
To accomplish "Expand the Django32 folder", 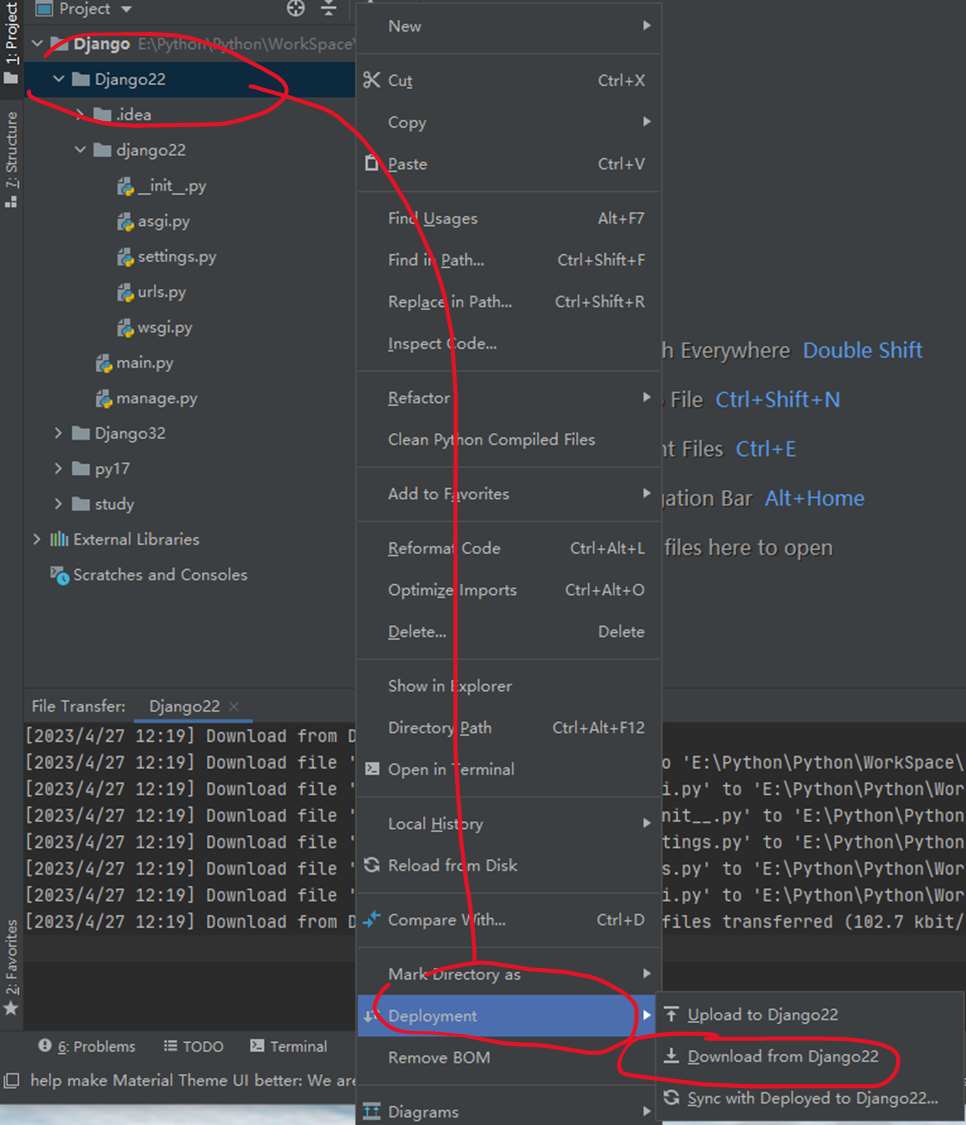I will coord(59,433).
